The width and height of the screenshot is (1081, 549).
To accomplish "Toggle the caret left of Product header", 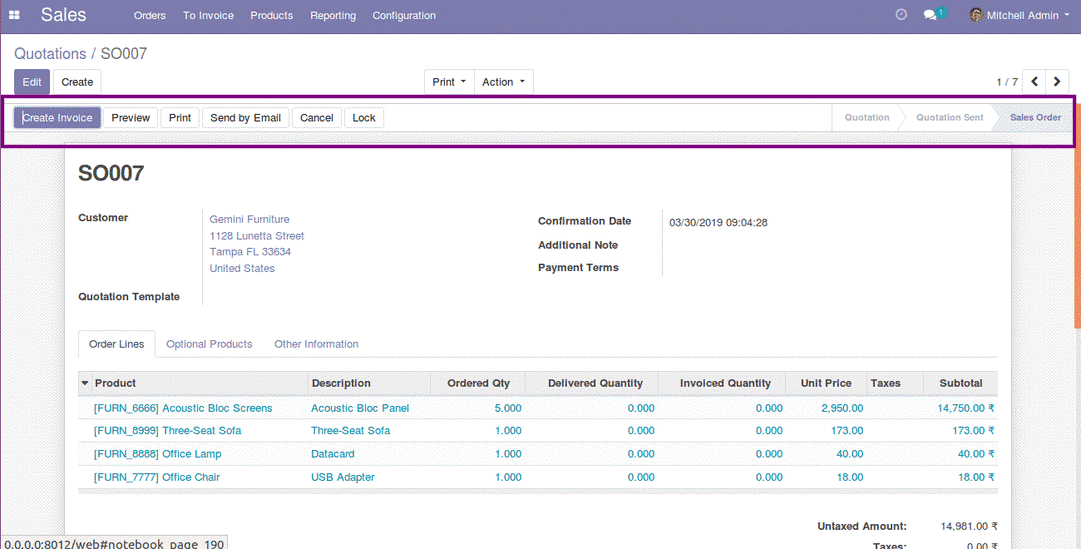I will [x=85, y=383].
